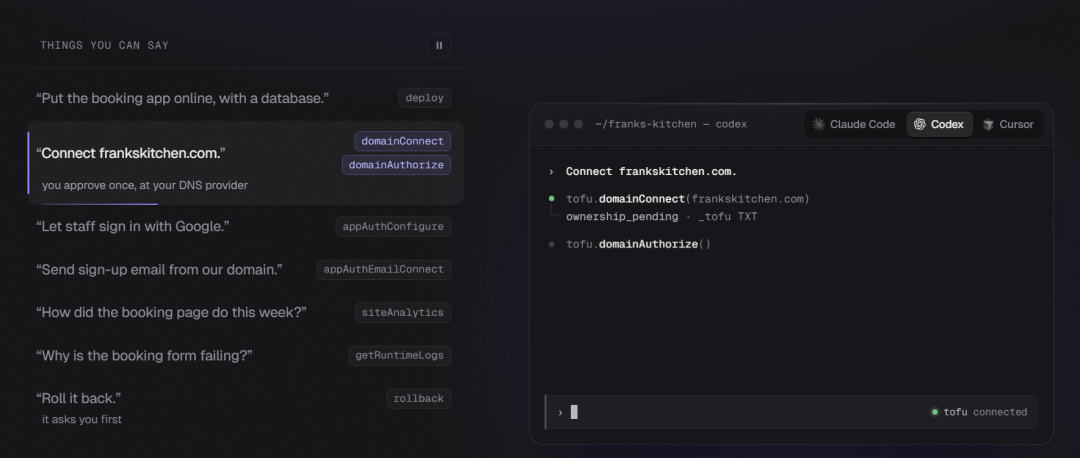This screenshot has width=1080, height=458.
Task: Click the tofu.domainConnect(frankskitchen.com) terminal line
Action: point(687,199)
